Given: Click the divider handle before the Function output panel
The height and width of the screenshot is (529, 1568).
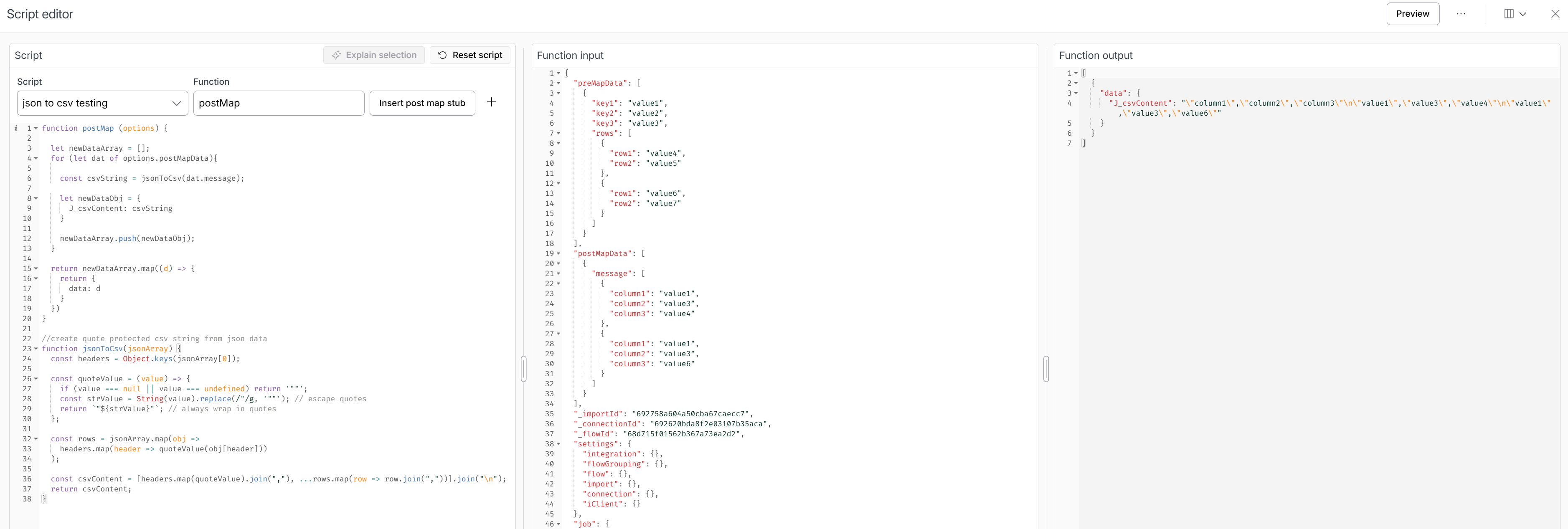Looking at the screenshot, I should [1046, 369].
